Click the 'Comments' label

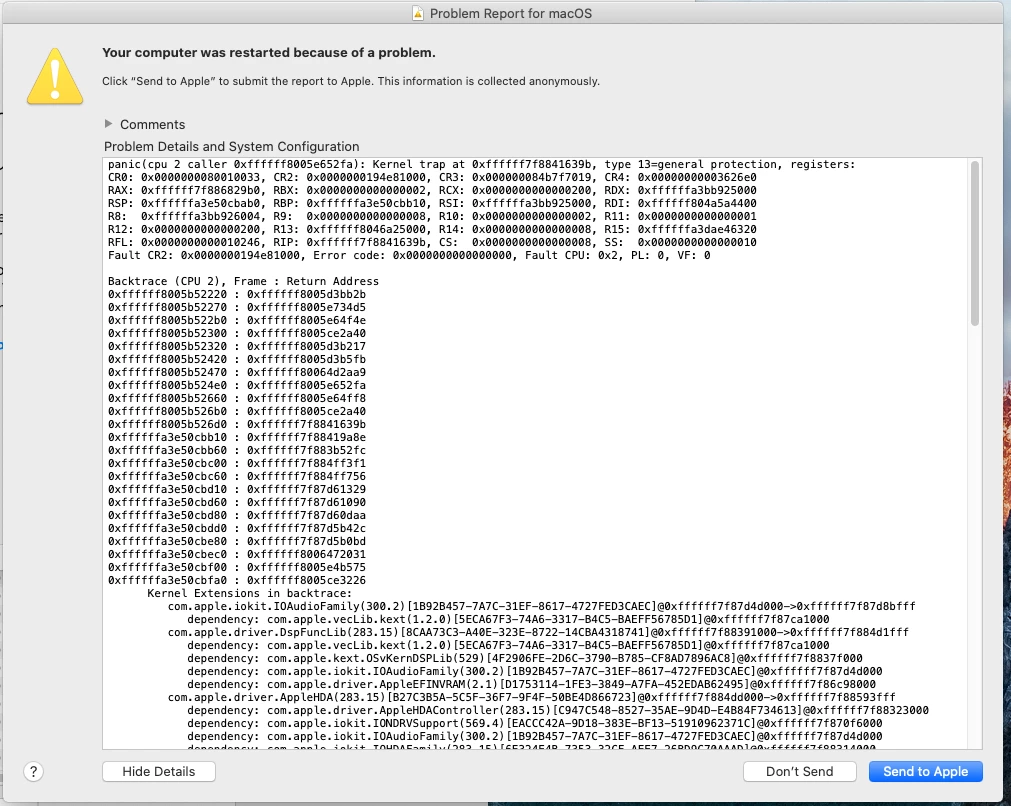tap(152, 124)
